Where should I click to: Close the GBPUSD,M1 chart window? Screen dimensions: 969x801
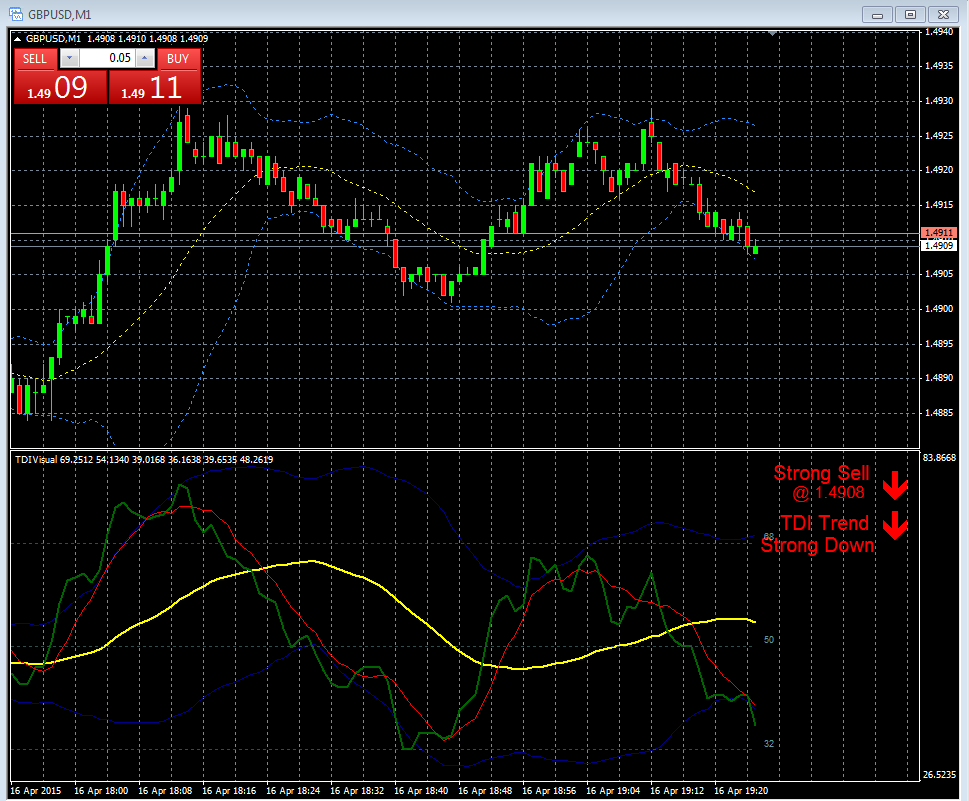coord(943,15)
